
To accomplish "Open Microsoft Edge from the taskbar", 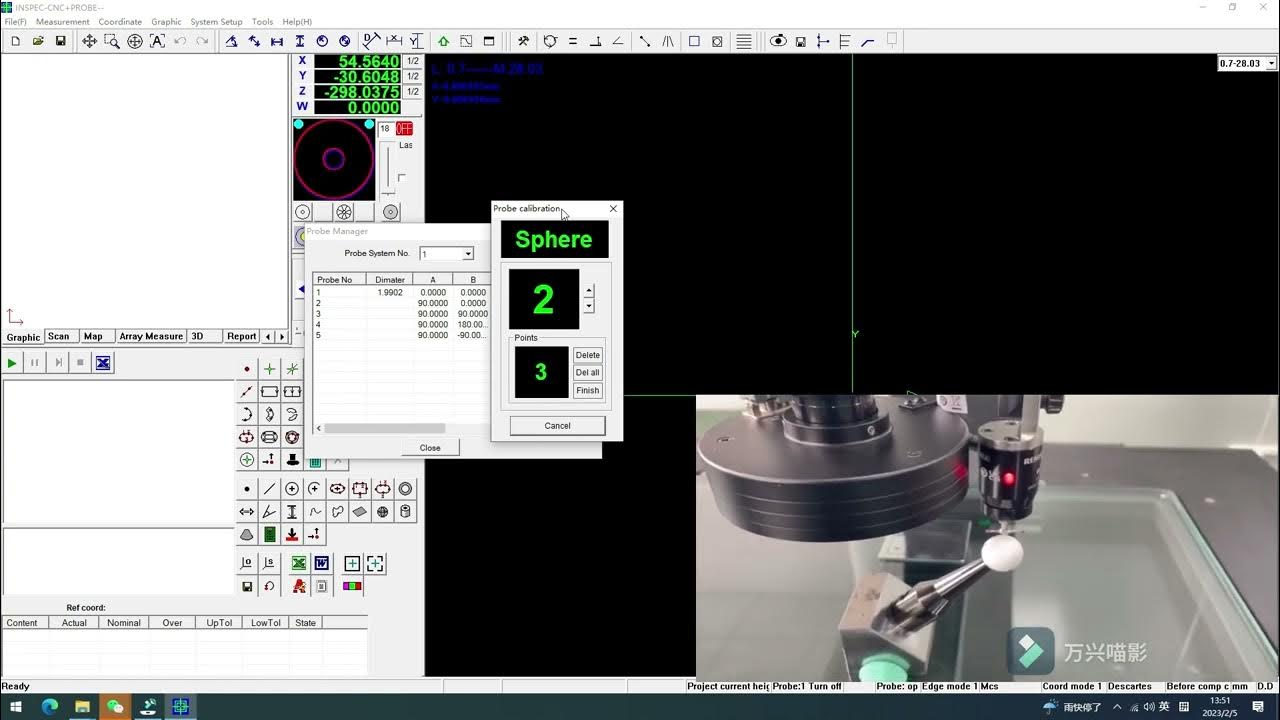I will pyautogui.click(x=50, y=707).
